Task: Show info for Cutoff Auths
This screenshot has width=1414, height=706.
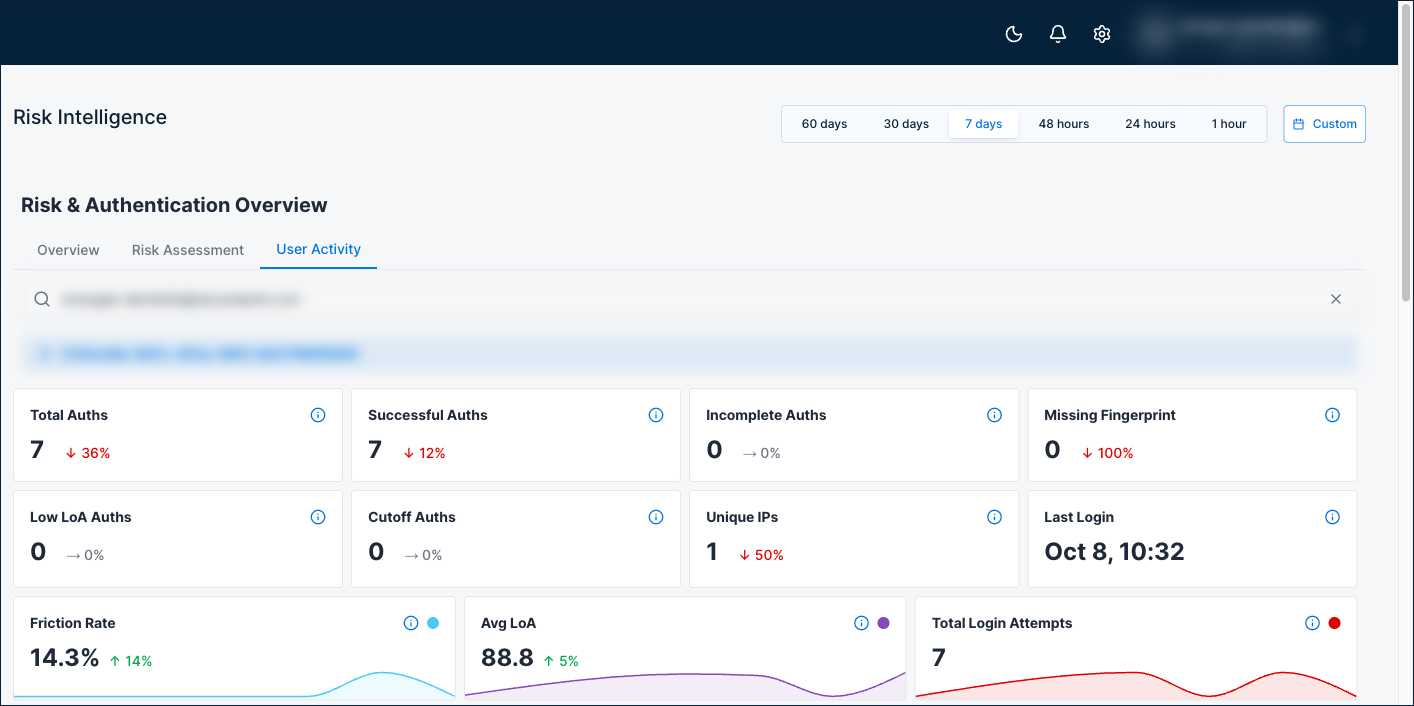Action: [x=656, y=517]
